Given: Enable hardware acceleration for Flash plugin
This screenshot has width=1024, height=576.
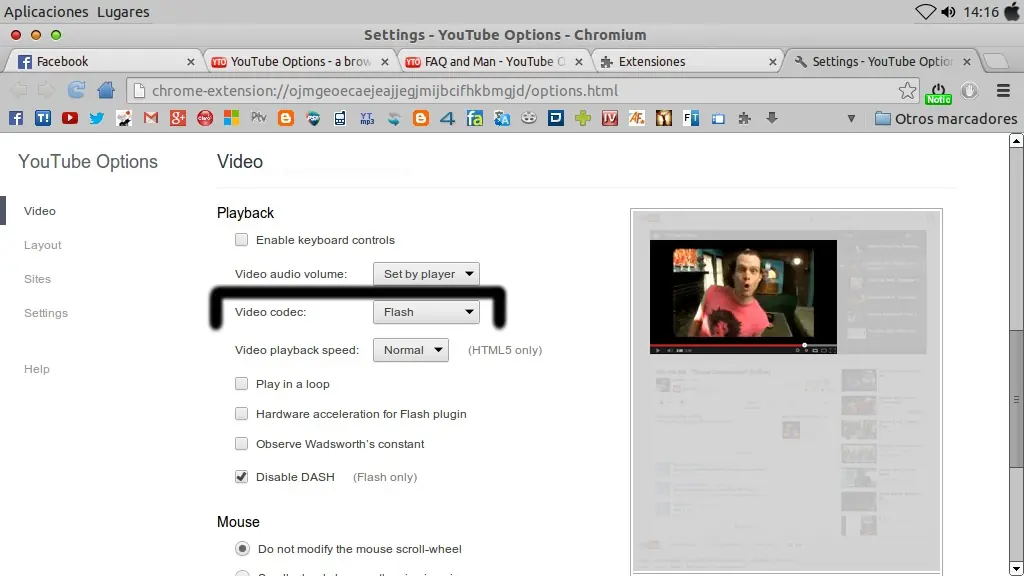Looking at the screenshot, I should tap(241, 414).
